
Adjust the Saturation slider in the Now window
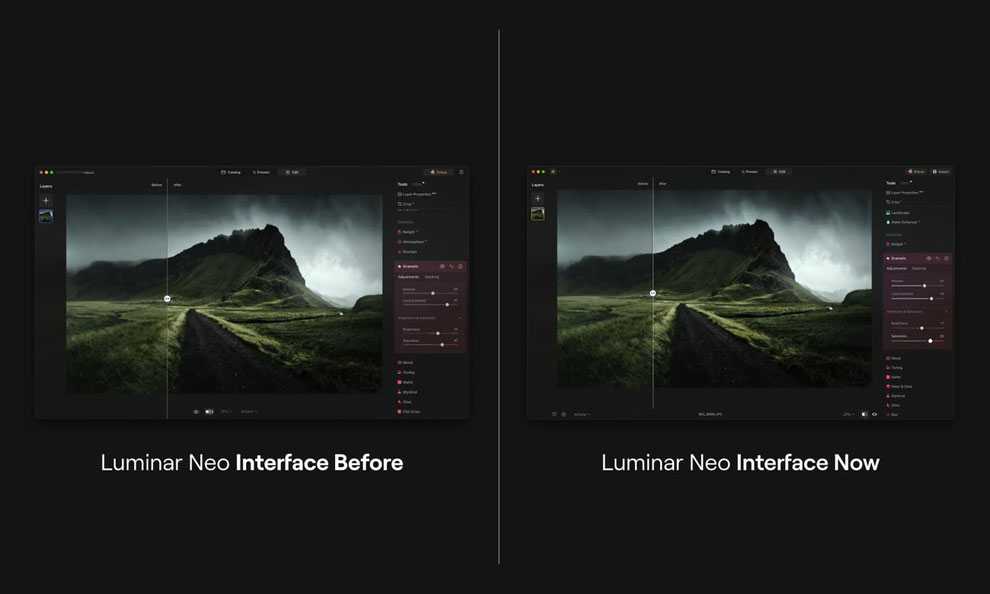click(x=917, y=341)
